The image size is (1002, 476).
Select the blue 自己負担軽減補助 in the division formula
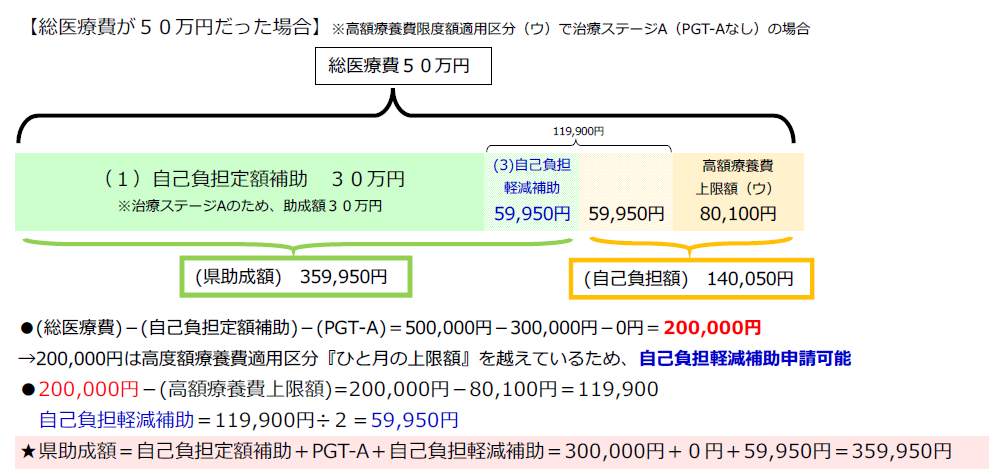[116, 420]
